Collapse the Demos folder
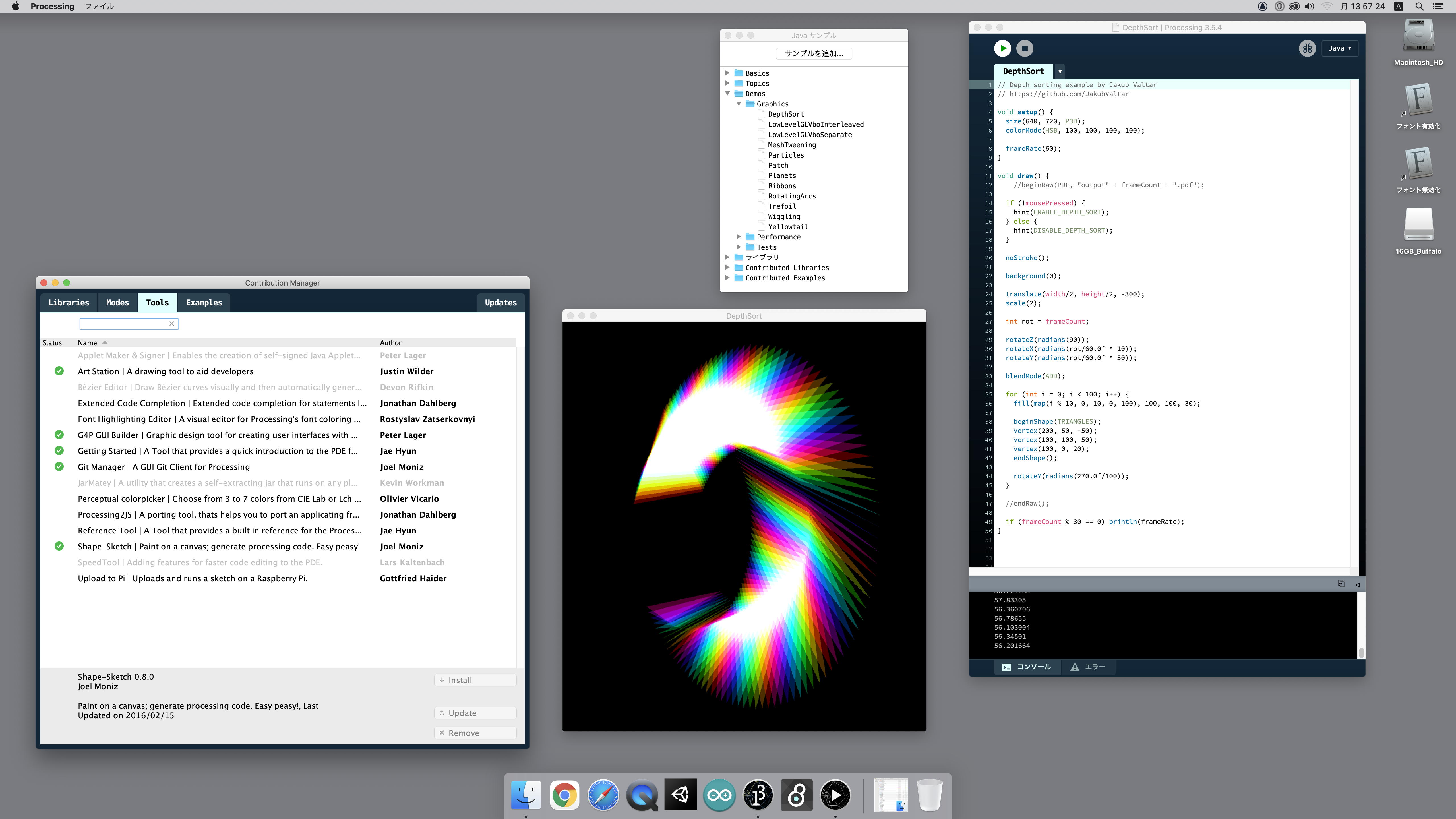 pos(727,94)
